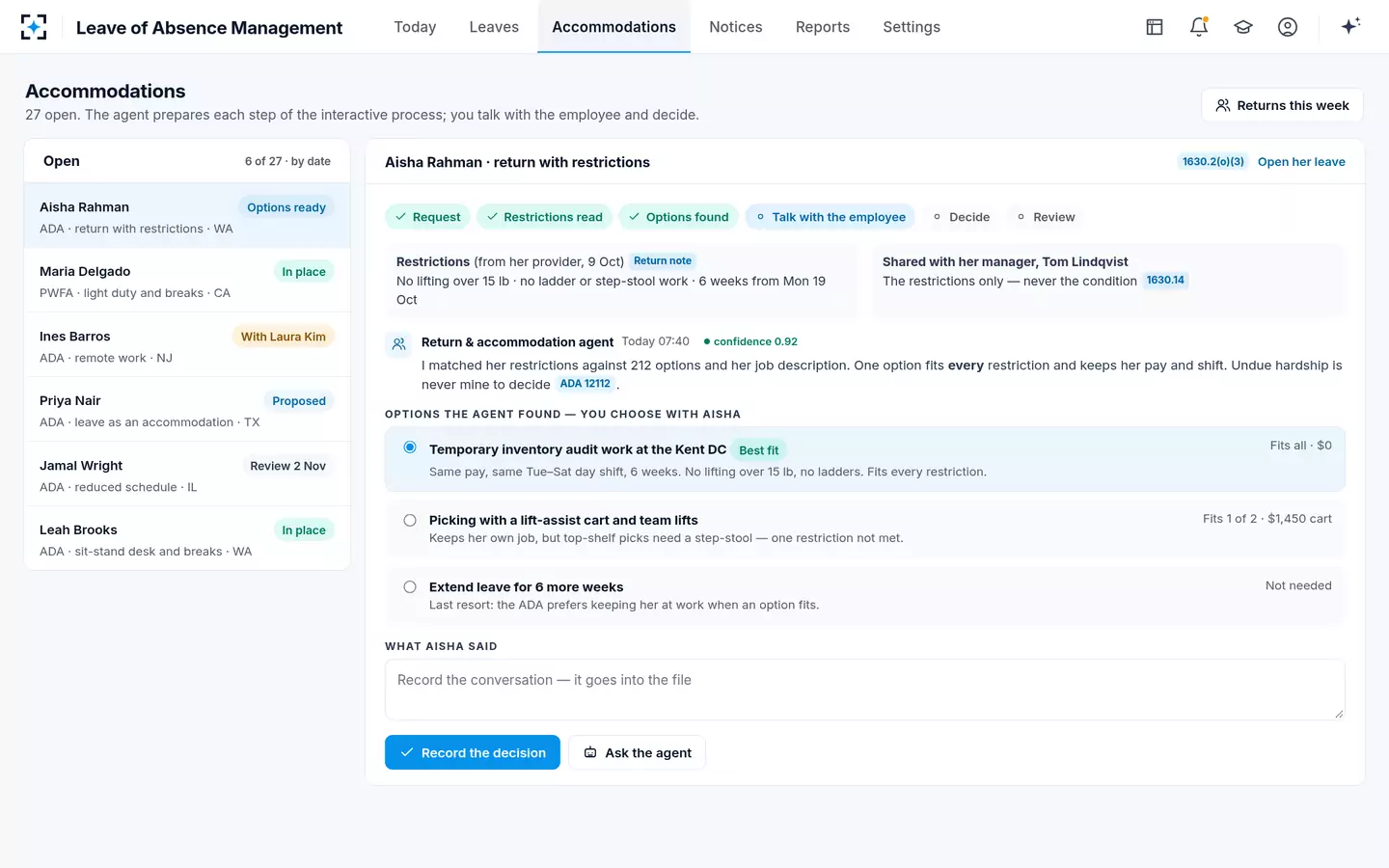Select Temporary inventory audit work option

pos(864,460)
